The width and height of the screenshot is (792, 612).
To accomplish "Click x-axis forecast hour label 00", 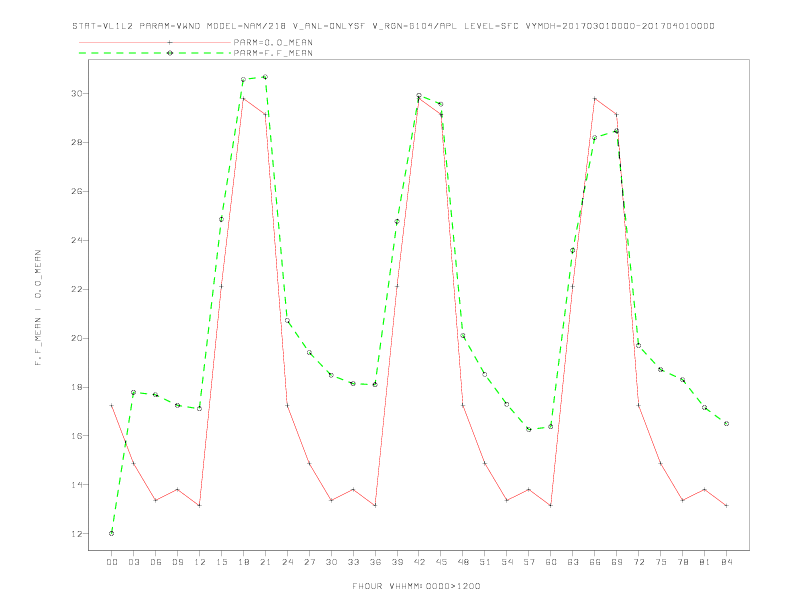I will coord(112,562).
